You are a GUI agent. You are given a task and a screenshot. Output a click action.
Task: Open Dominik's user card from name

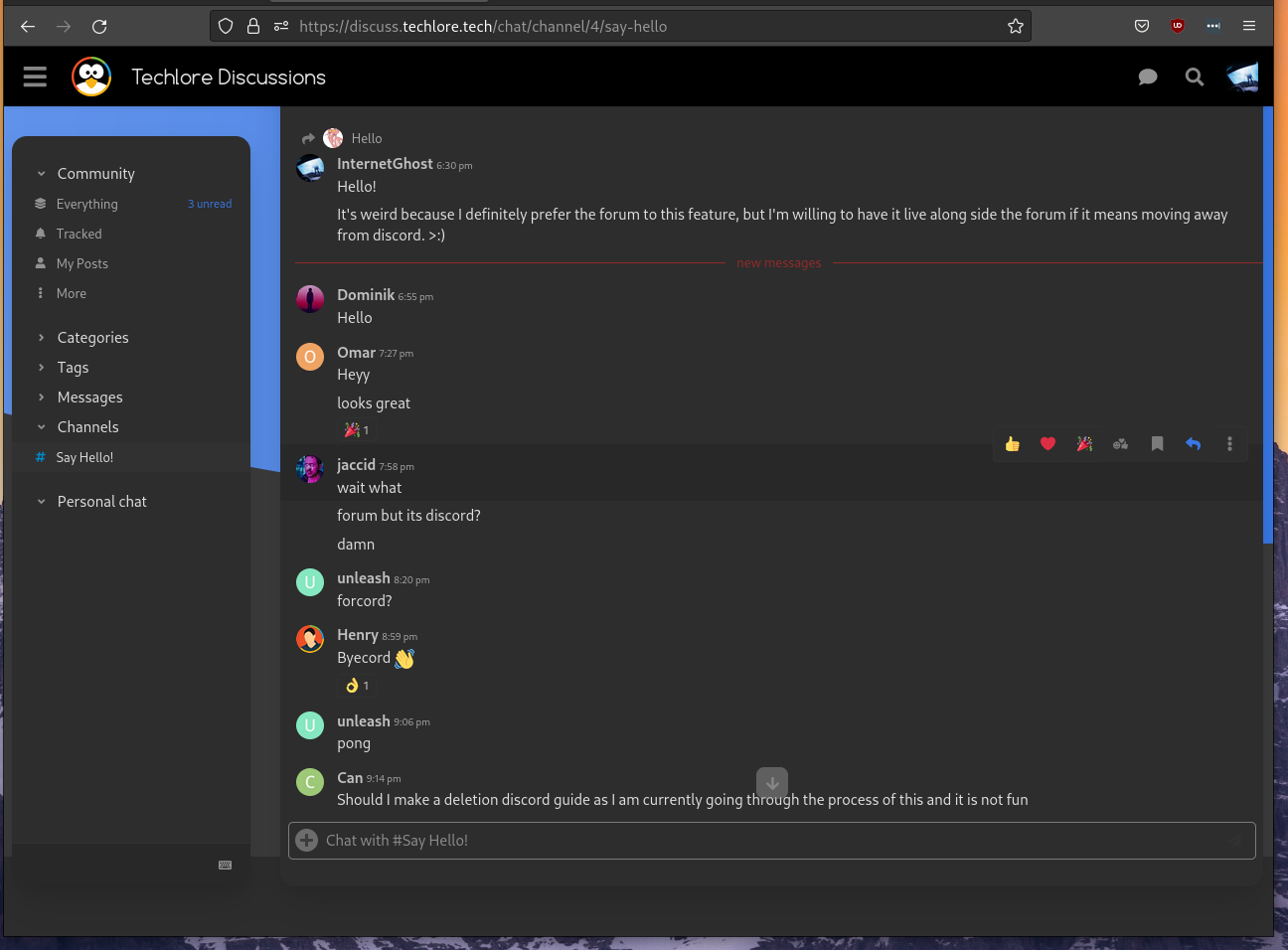366,295
